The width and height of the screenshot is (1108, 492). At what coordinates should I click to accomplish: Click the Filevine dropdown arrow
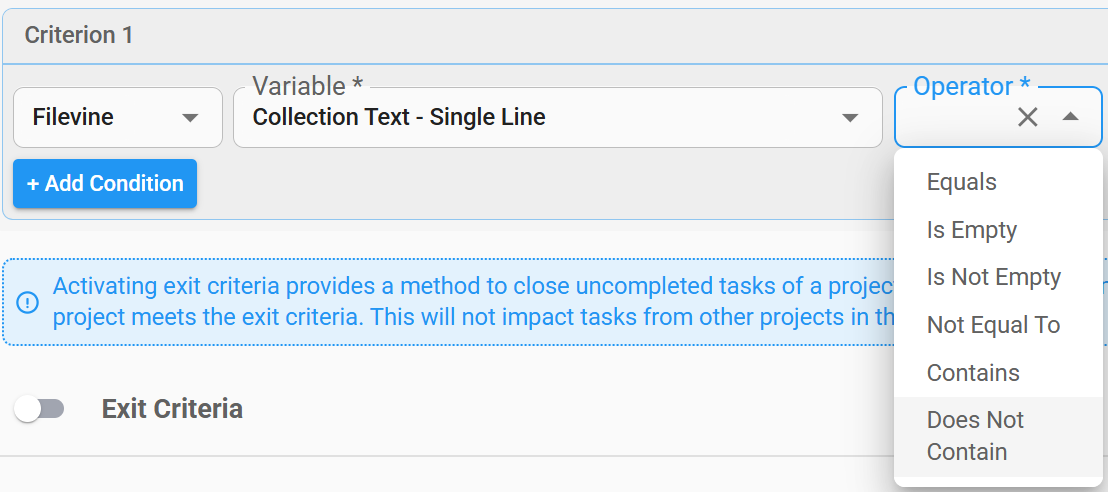(x=190, y=118)
